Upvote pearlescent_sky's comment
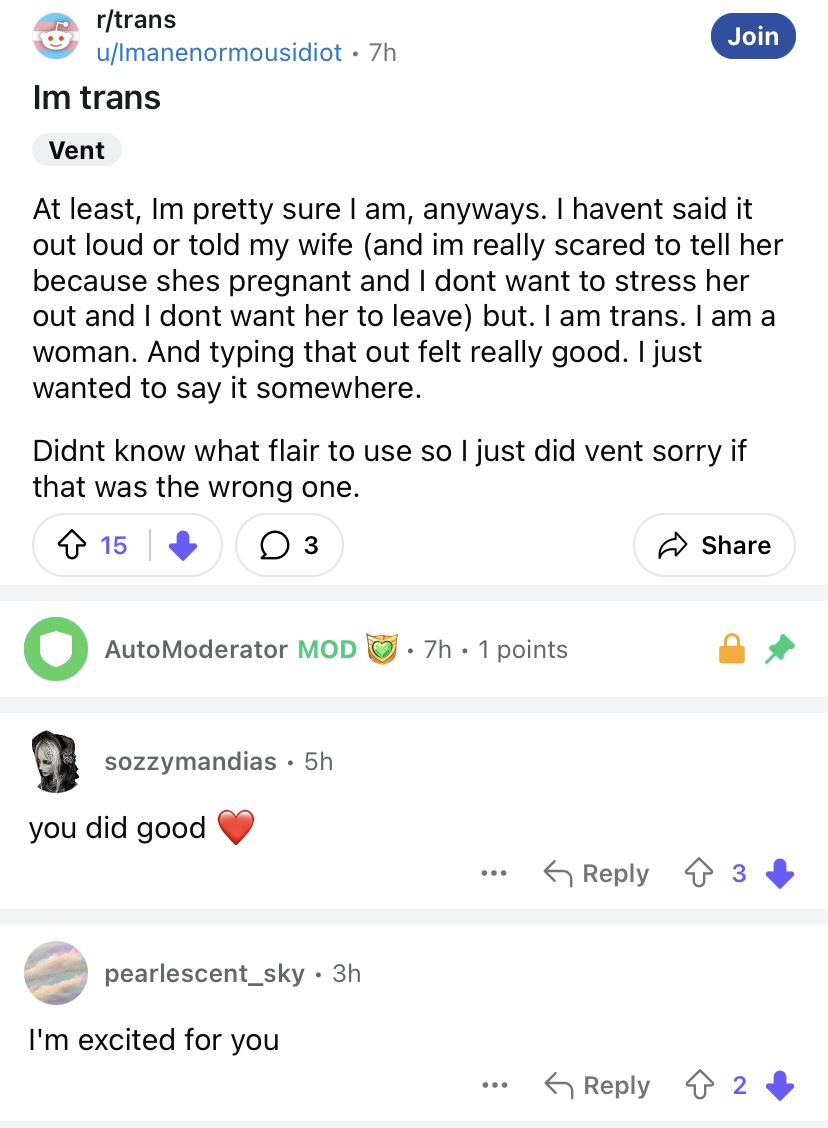The width and height of the screenshot is (828, 1128). (x=699, y=1085)
